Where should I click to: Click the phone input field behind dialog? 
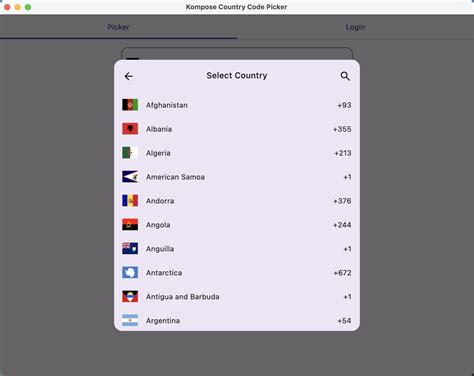coord(237,54)
